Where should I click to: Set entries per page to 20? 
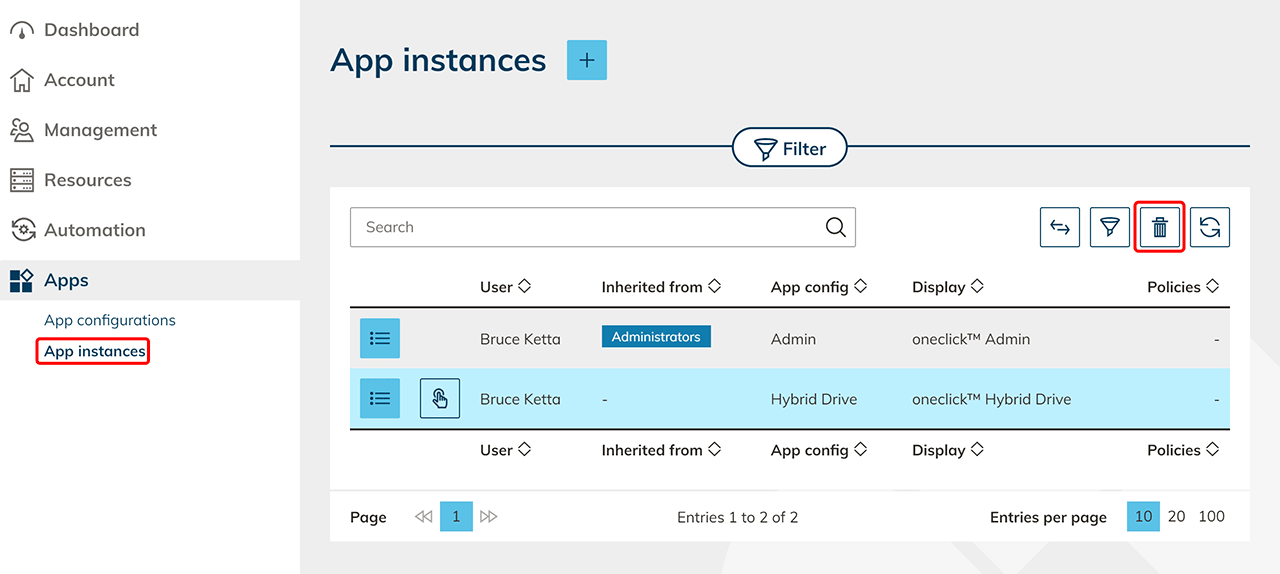(x=1176, y=517)
